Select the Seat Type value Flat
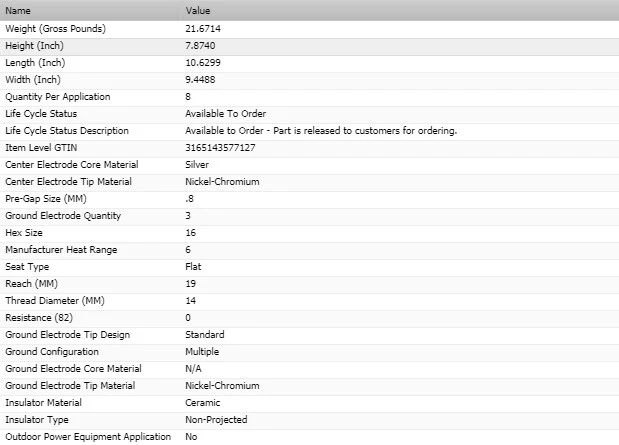Image resolution: width=619 pixels, height=445 pixels. click(194, 267)
